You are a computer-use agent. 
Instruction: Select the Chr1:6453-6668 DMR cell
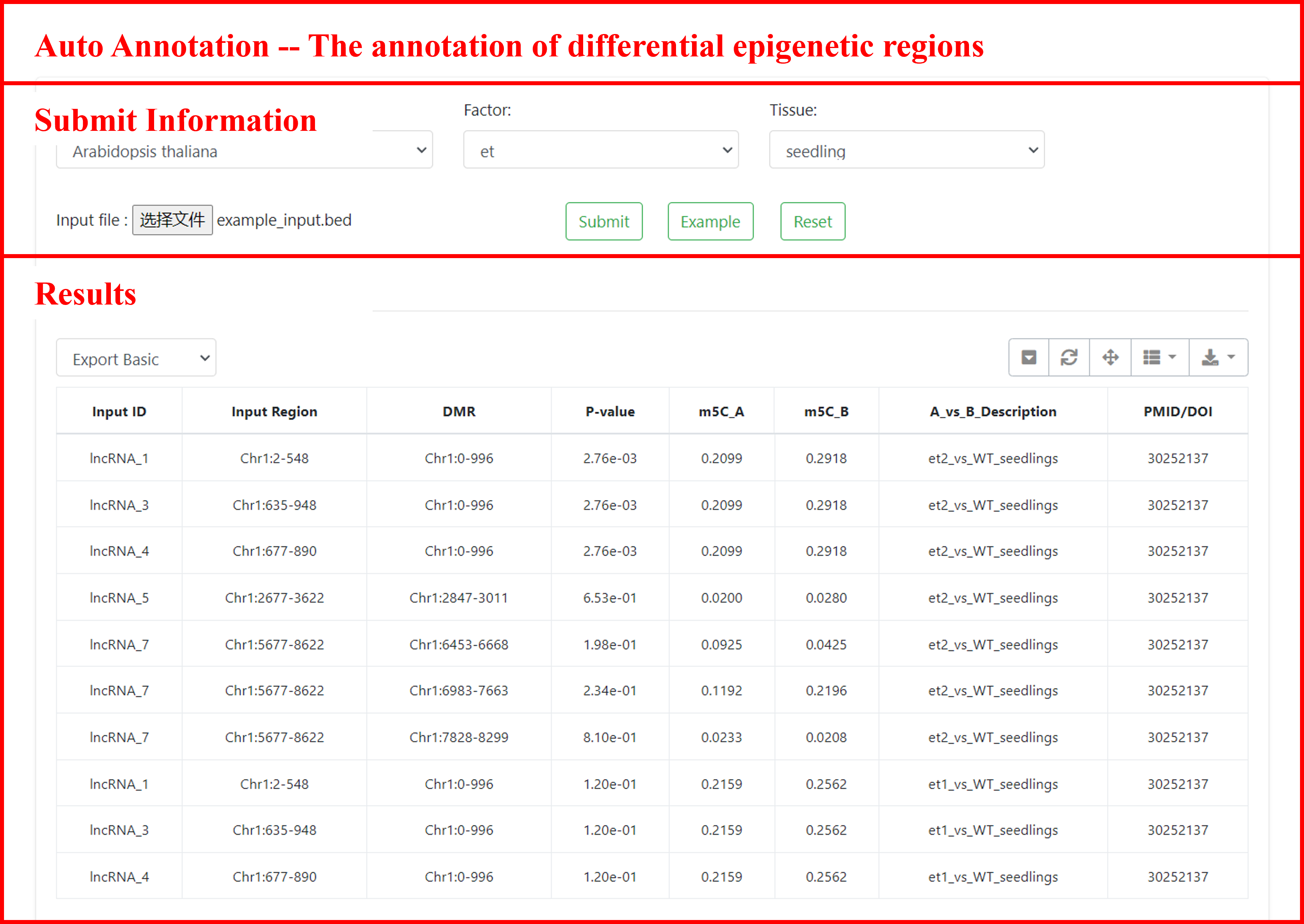(x=459, y=644)
